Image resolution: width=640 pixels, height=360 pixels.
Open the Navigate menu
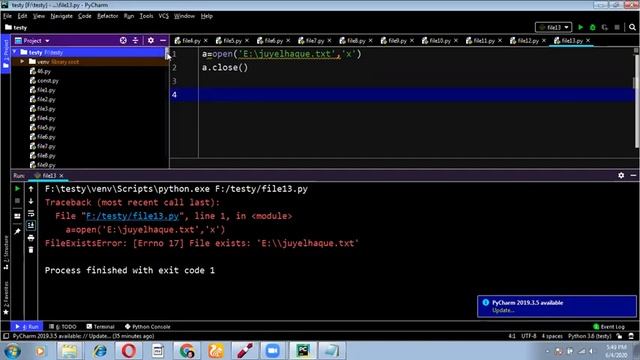pyautogui.click(x=61, y=16)
